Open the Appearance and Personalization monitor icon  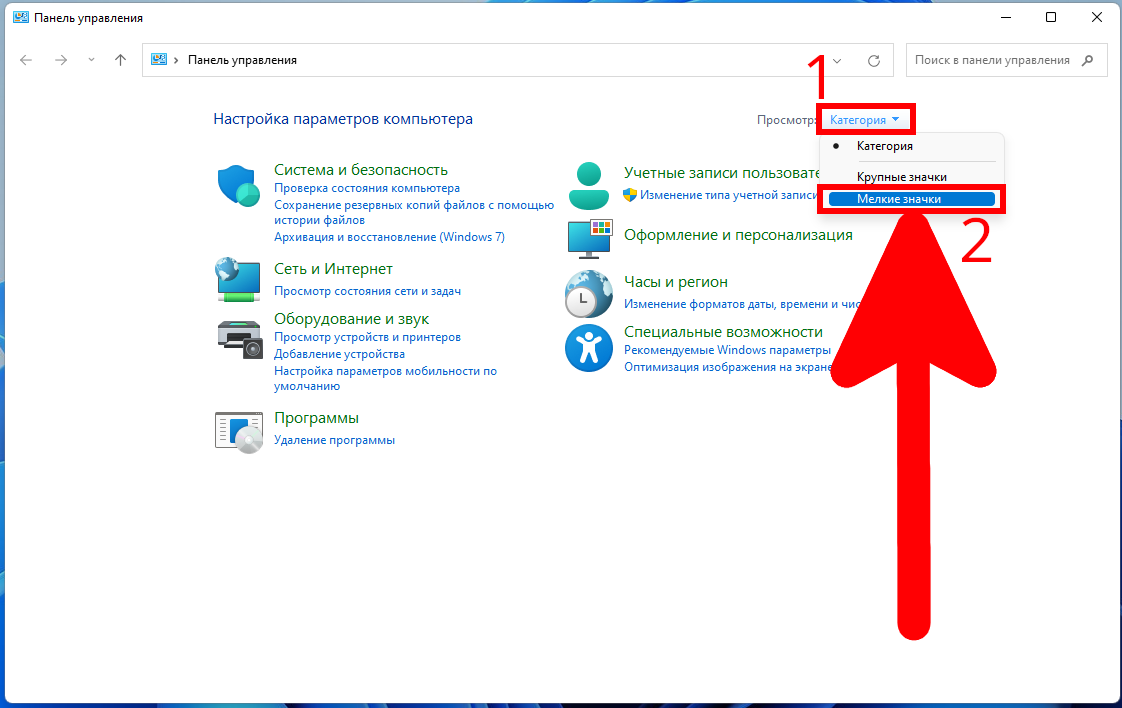(x=588, y=237)
